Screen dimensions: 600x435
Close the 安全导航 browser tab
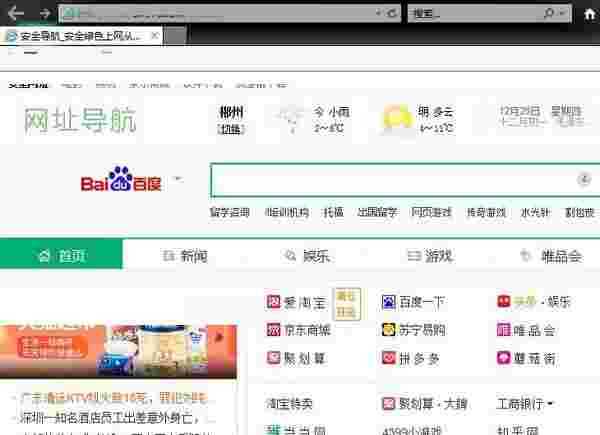tap(155, 36)
